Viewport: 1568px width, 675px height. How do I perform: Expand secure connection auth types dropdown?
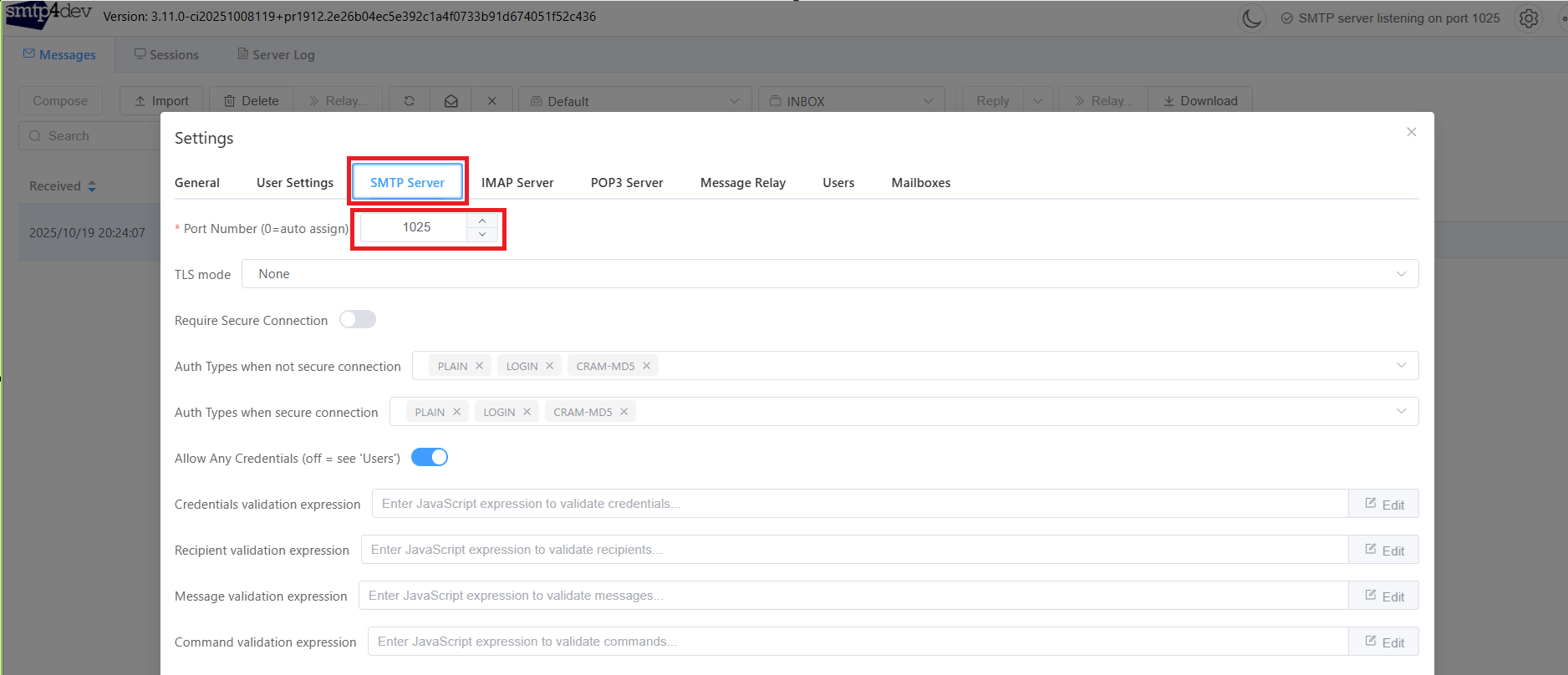coord(1402,412)
